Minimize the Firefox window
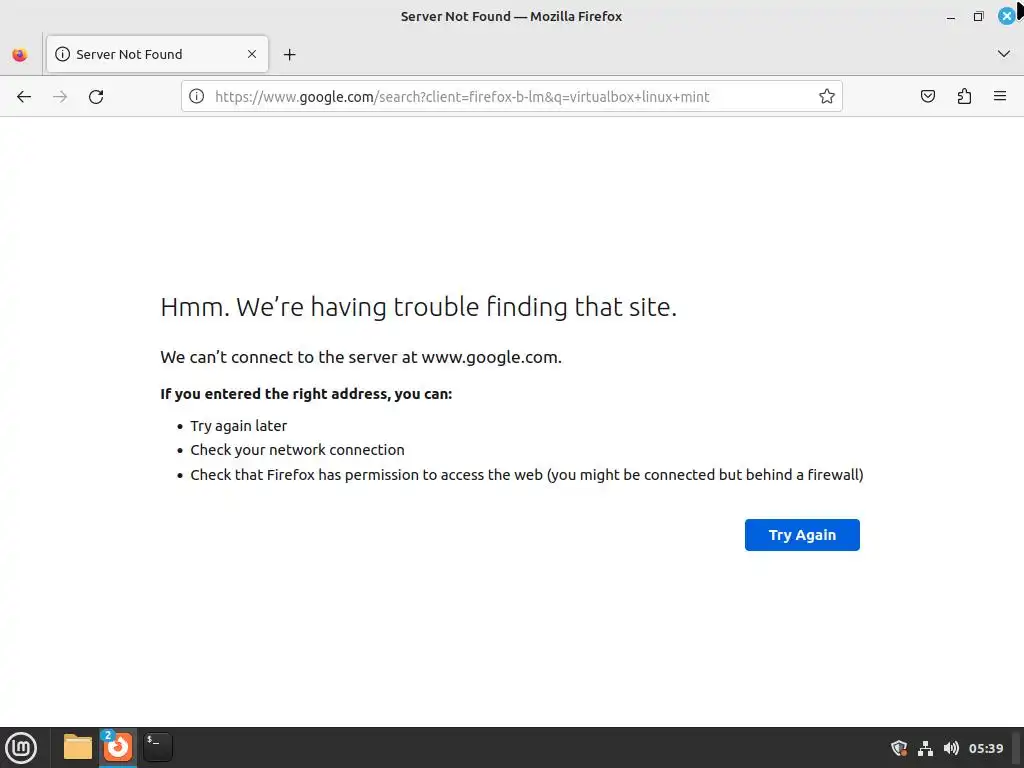The height and width of the screenshot is (768, 1024). tap(951, 17)
